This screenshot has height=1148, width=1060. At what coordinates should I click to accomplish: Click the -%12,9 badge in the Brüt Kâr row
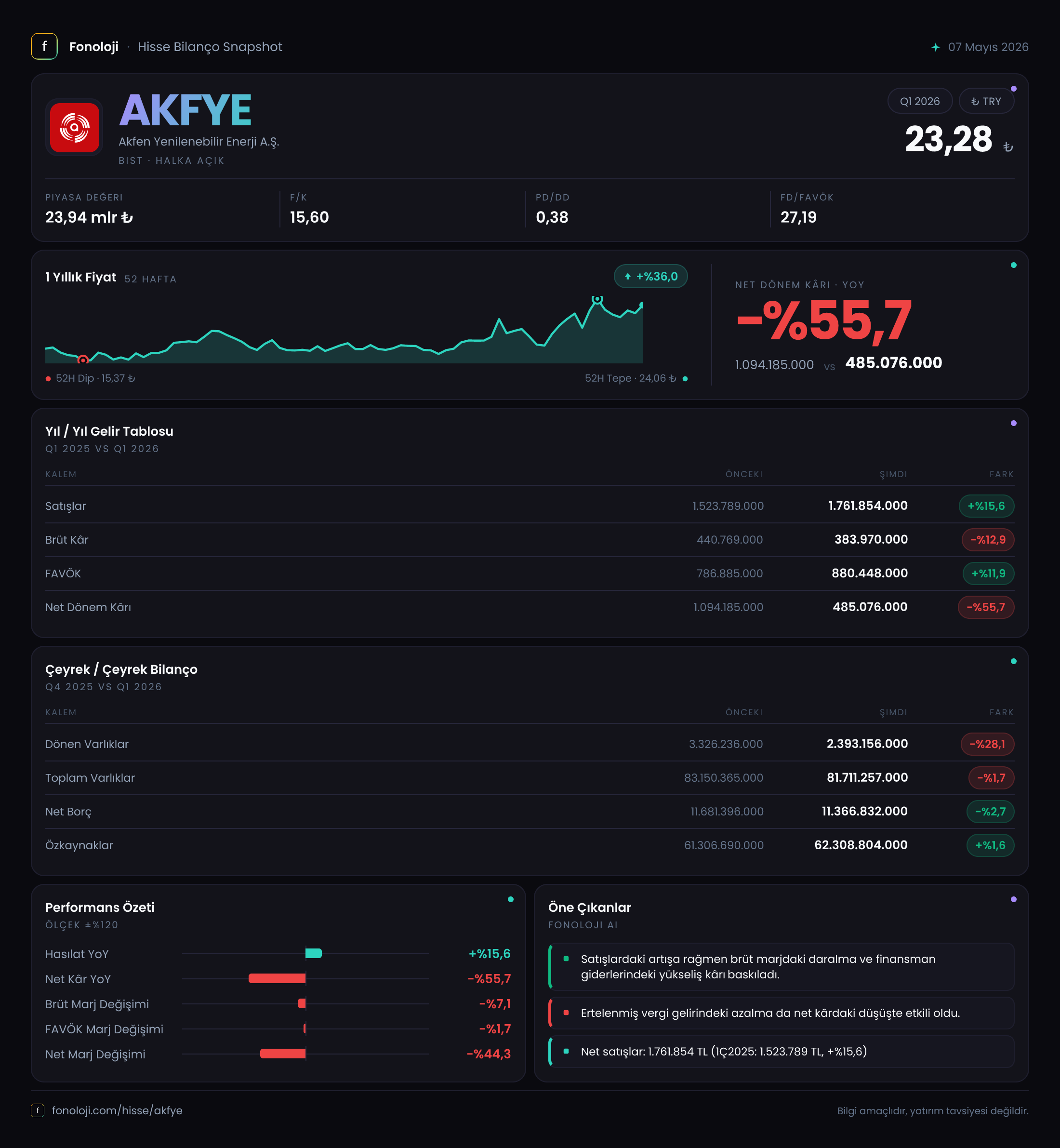988,540
